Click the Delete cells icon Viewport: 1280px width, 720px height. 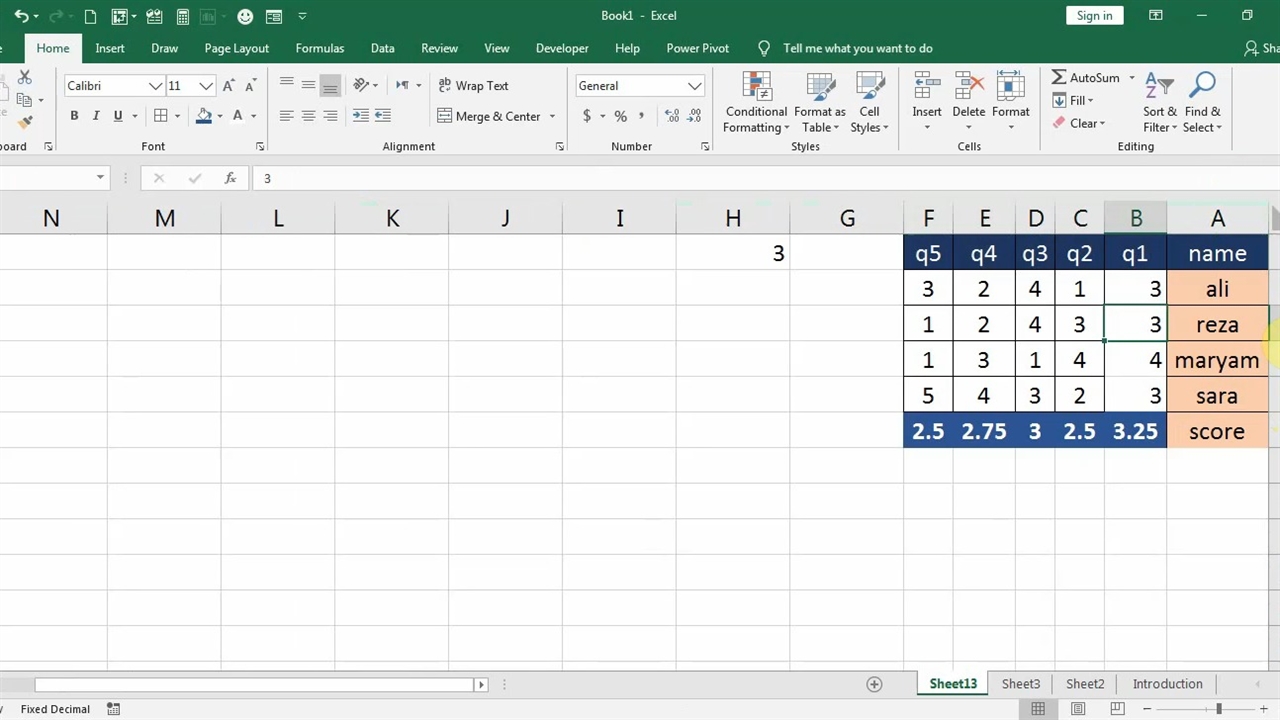tap(968, 87)
